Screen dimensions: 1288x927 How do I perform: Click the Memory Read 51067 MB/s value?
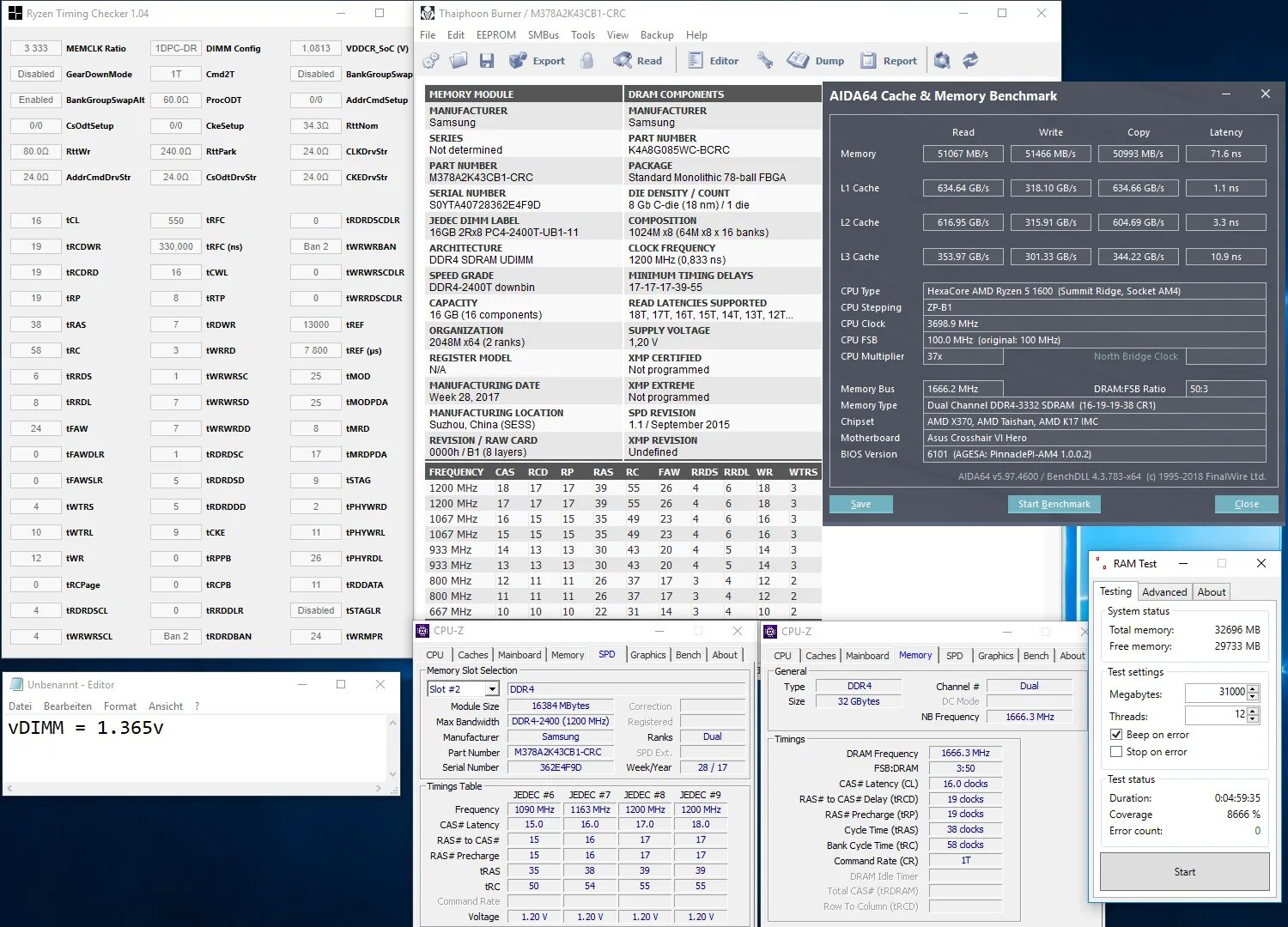click(963, 154)
